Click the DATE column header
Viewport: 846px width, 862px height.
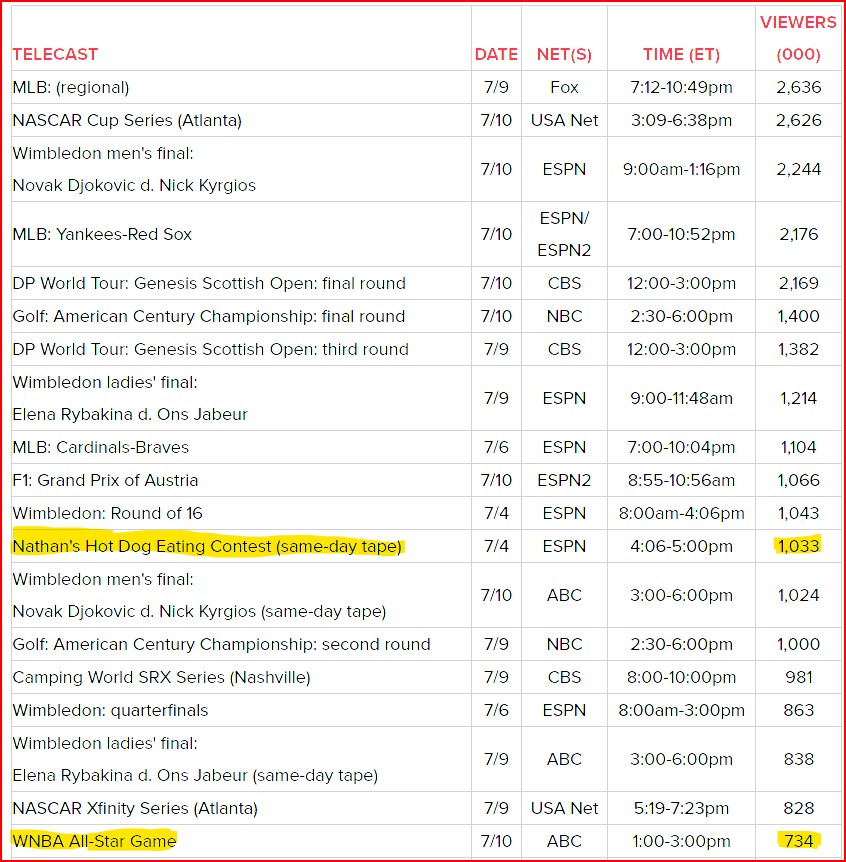(496, 54)
